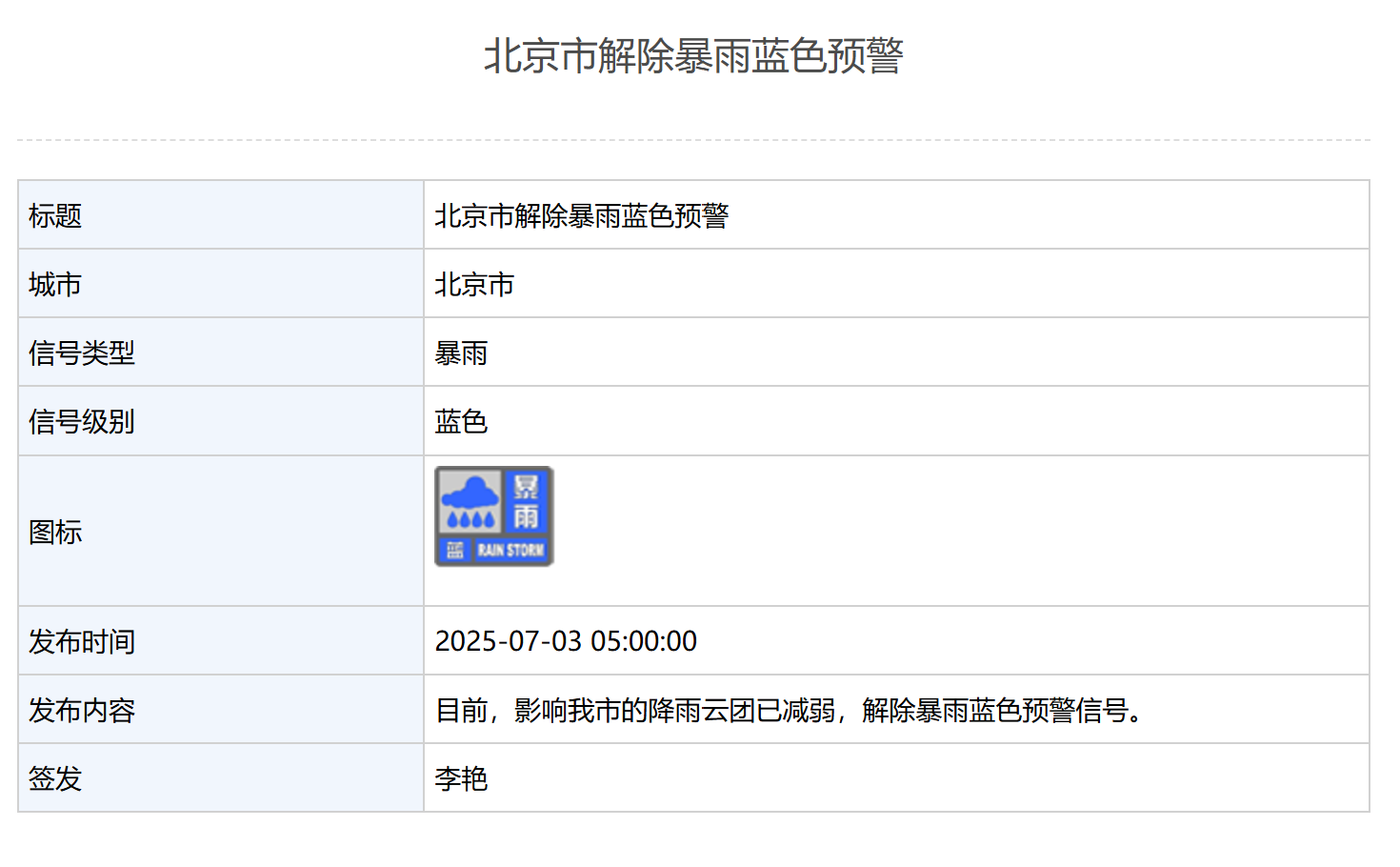Image resolution: width=1400 pixels, height=867 pixels.
Task: Select the signal type value 暴雨
Action: click(x=461, y=353)
